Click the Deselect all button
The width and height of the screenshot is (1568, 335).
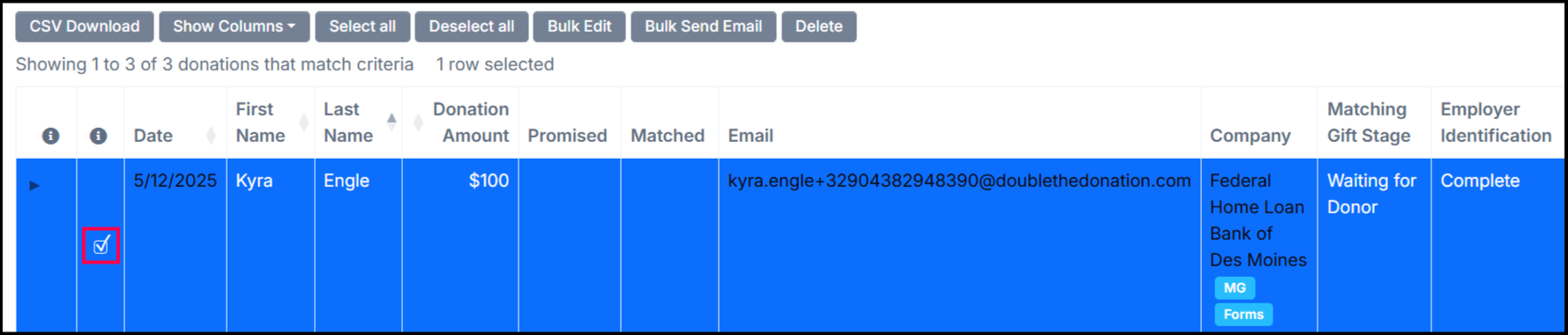pos(472,26)
